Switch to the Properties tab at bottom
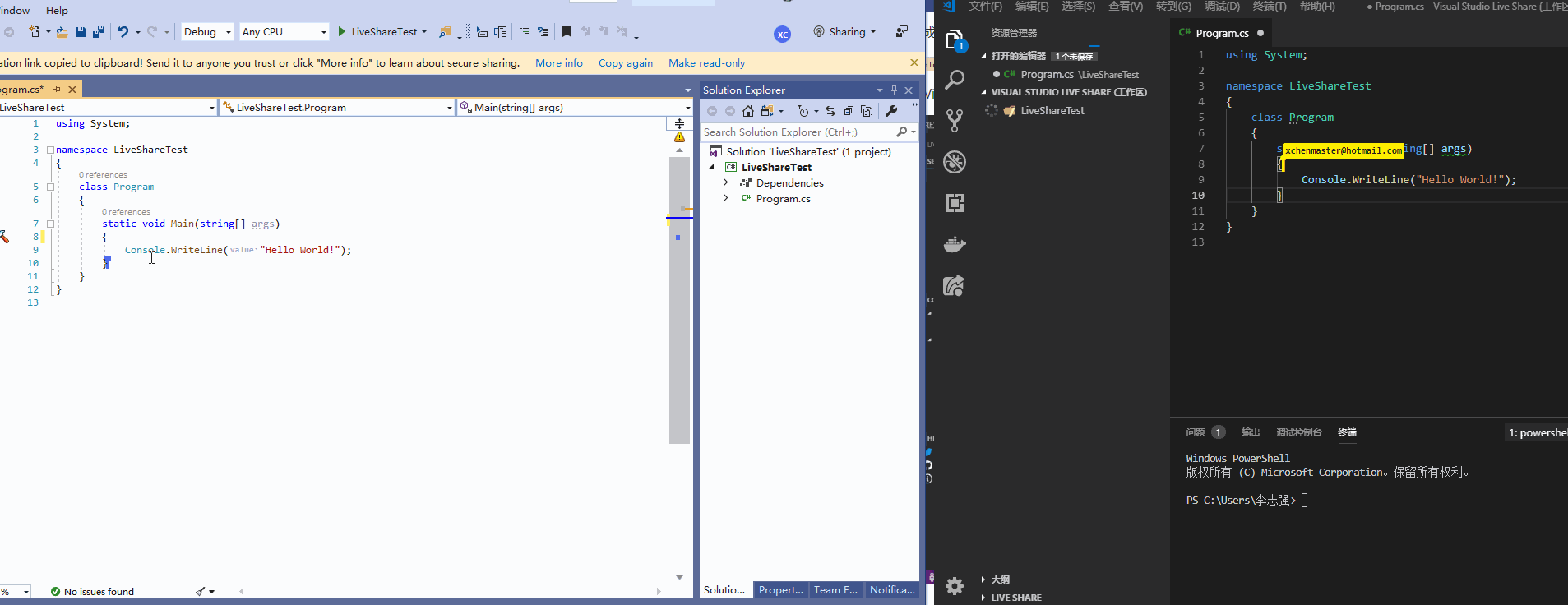1568x605 pixels. point(780,589)
